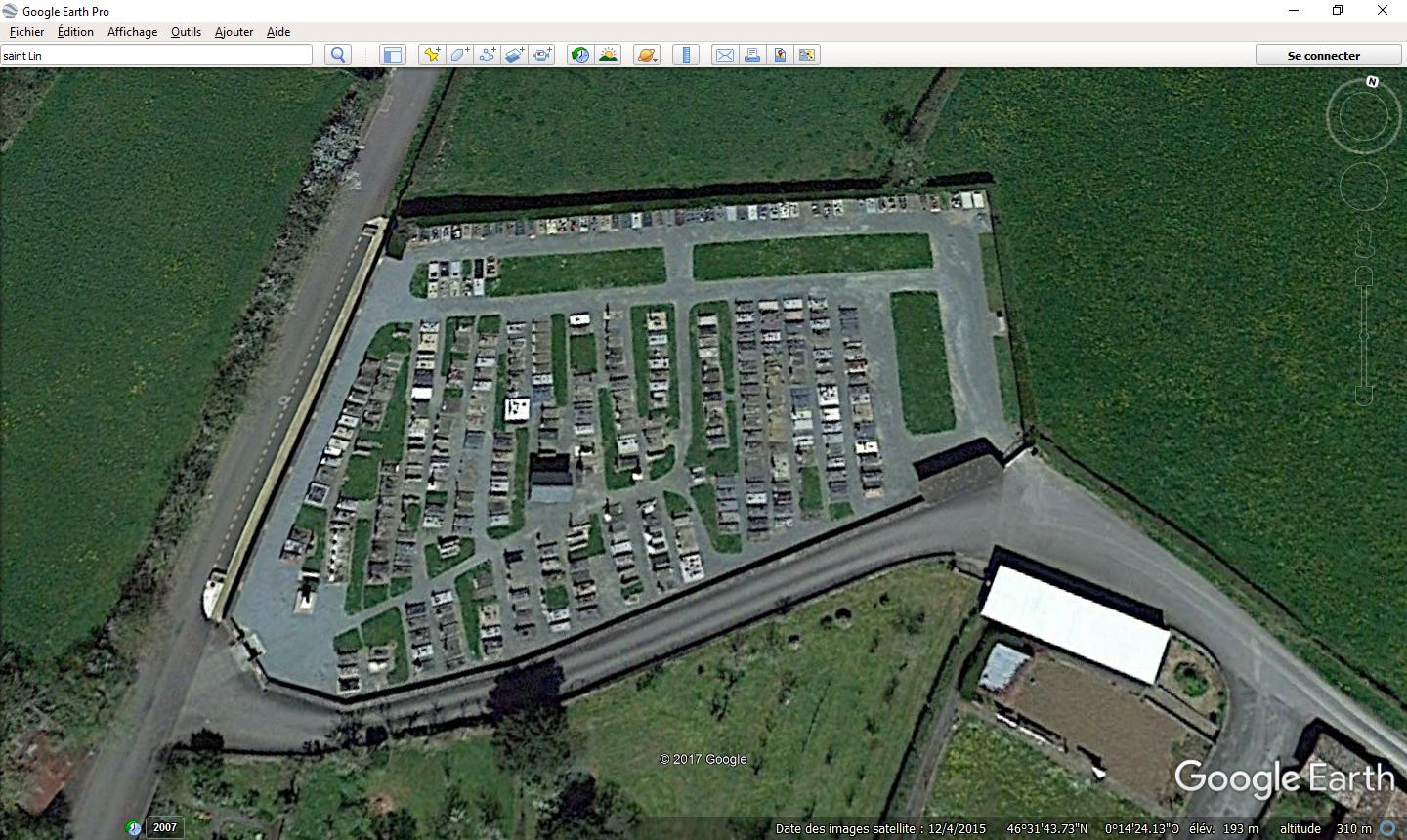Click the 2007 historical imagery year button
The image size is (1407, 840).
165,827
